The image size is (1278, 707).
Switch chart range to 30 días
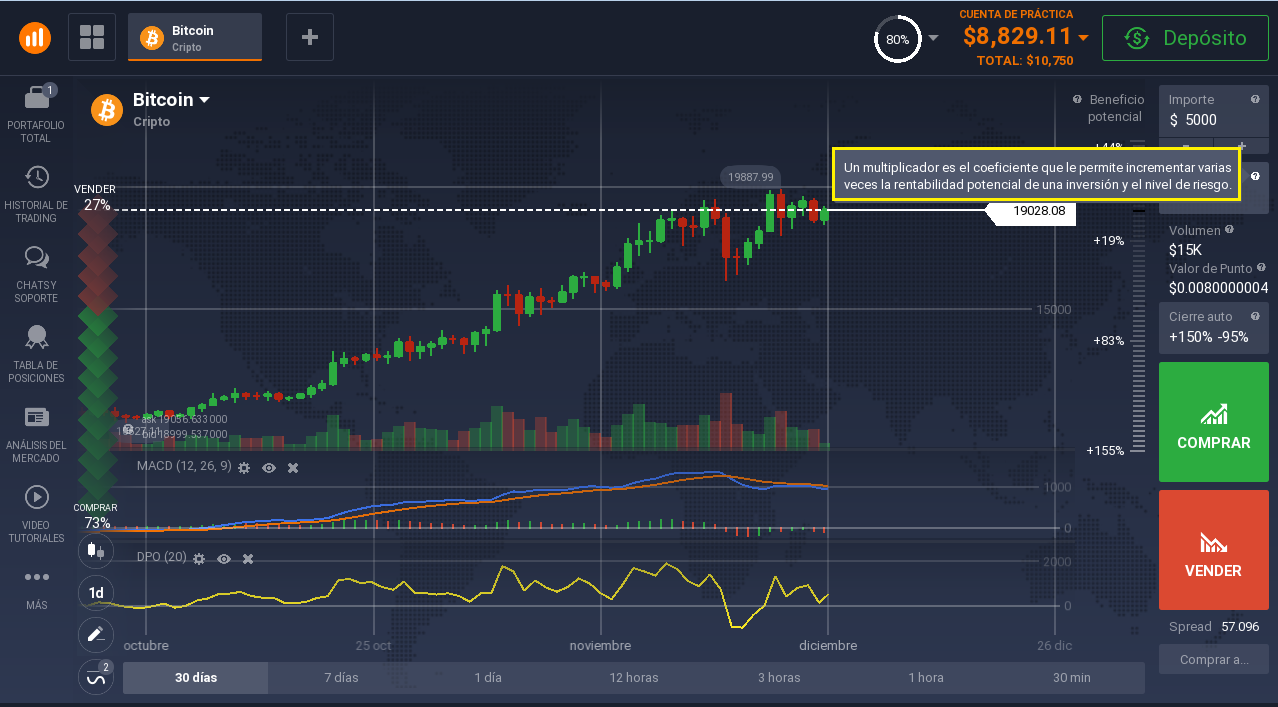(195, 677)
